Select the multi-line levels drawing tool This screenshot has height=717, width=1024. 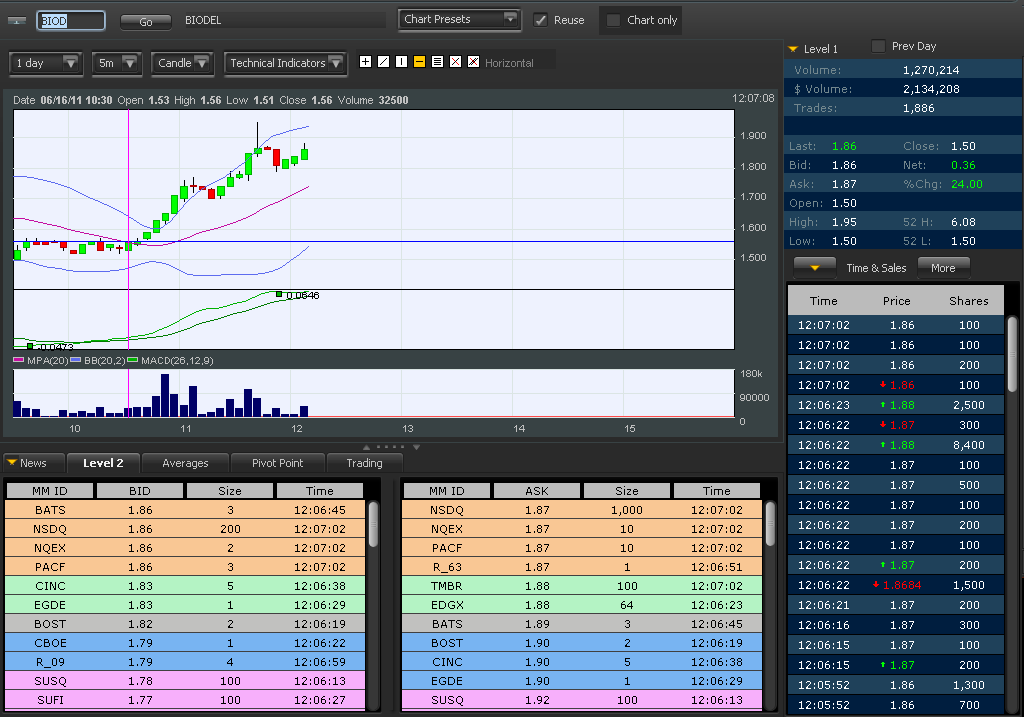pos(437,62)
